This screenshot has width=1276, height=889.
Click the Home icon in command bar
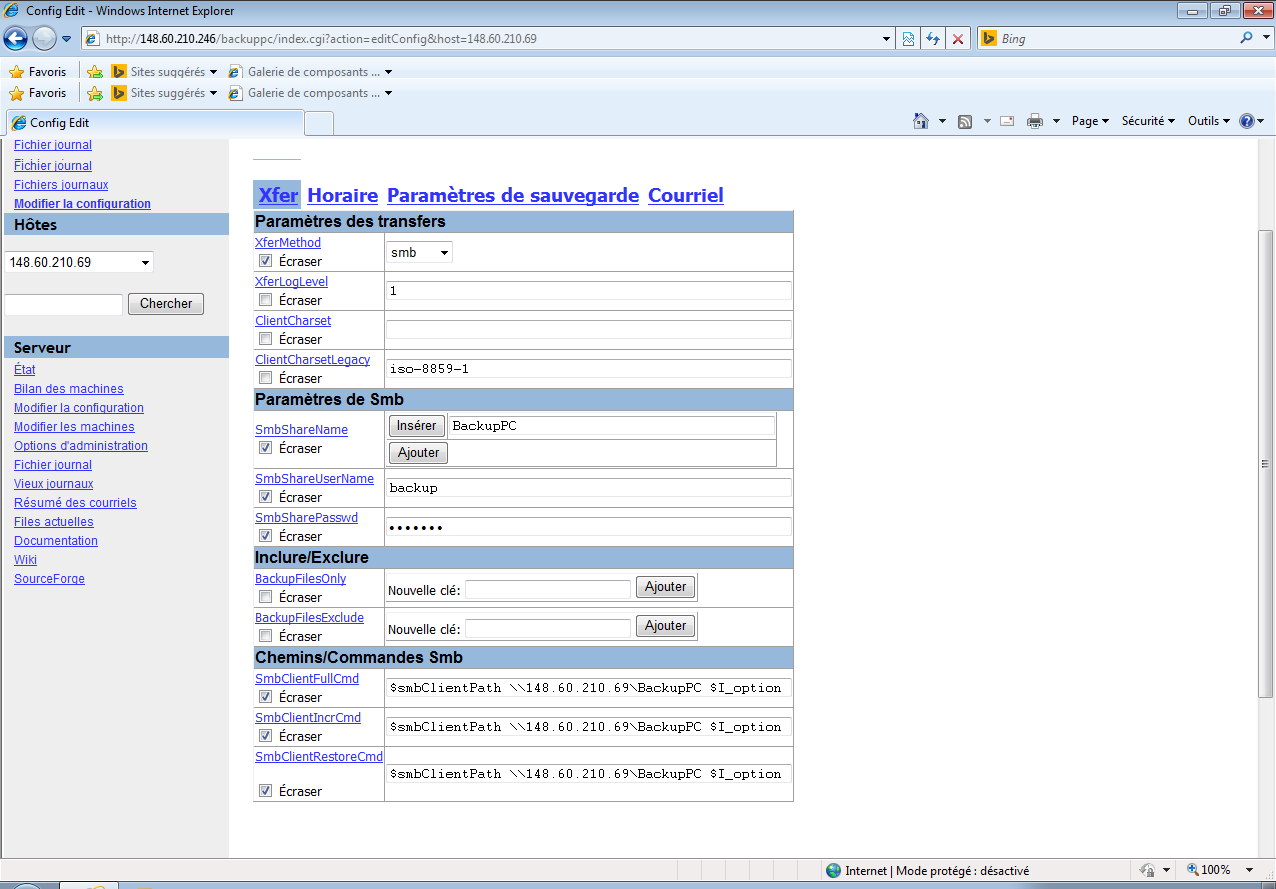[x=921, y=121]
